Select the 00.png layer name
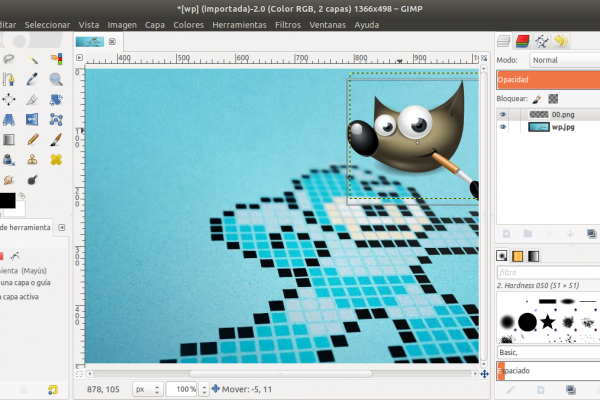The image size is (600, 400). point(563,114)
